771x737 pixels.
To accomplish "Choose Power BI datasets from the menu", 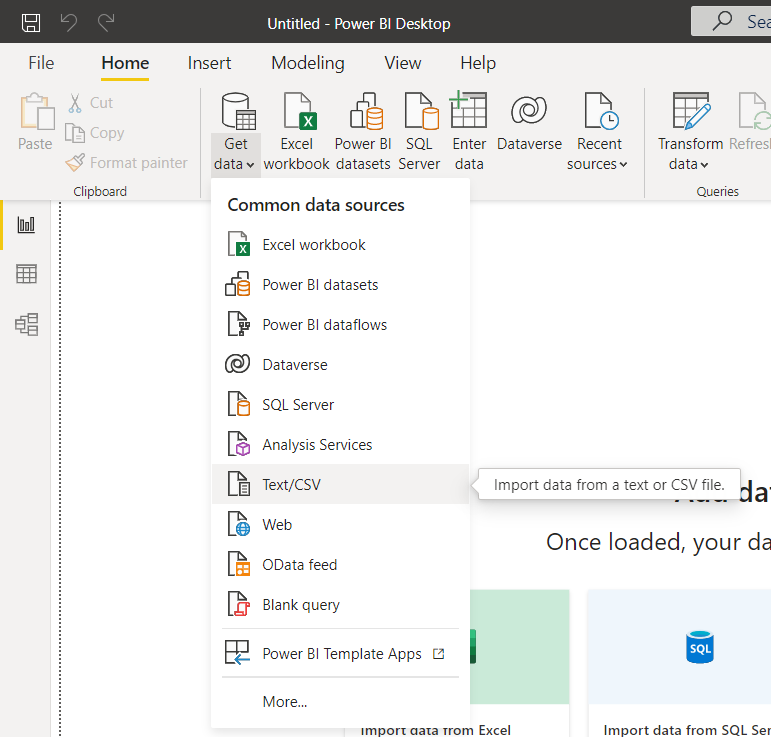I will (340, 285).
